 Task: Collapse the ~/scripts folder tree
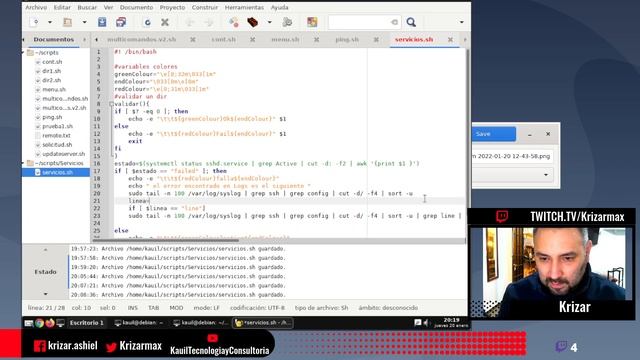[x=24, y=53]
